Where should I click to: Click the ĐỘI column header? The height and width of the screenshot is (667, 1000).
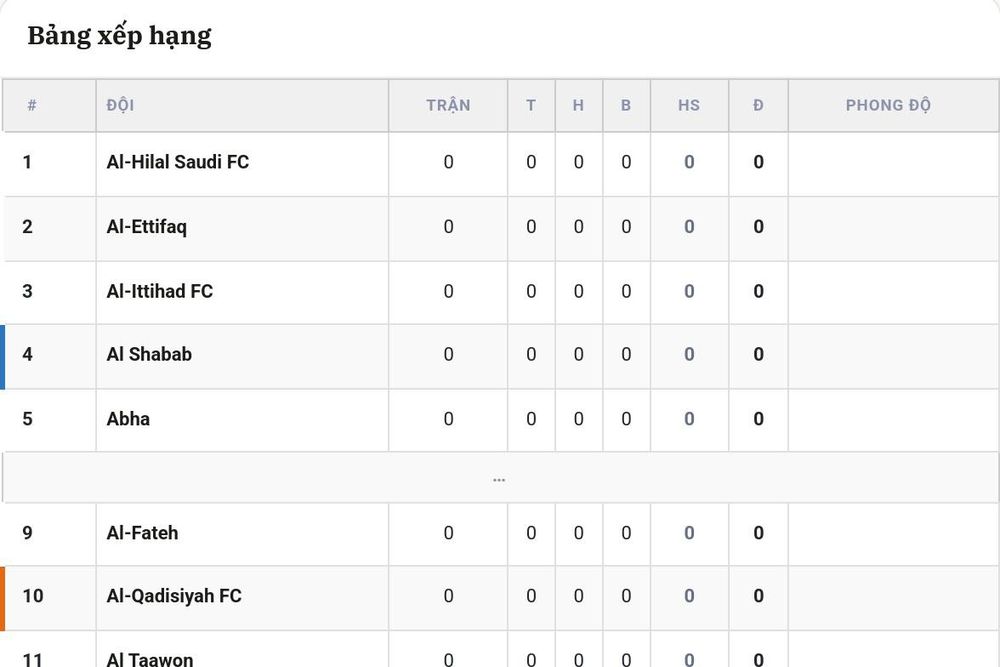coord(121,105)
